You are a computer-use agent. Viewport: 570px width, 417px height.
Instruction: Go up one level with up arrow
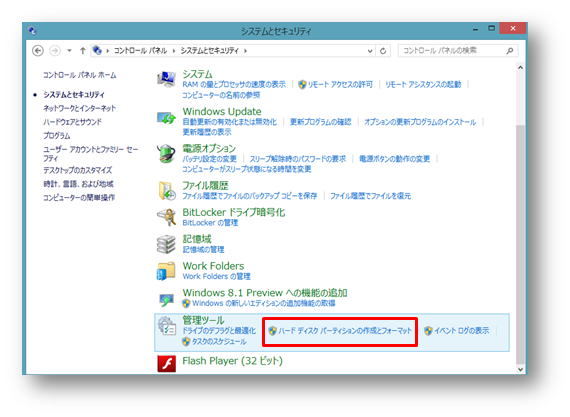[83, 51]
